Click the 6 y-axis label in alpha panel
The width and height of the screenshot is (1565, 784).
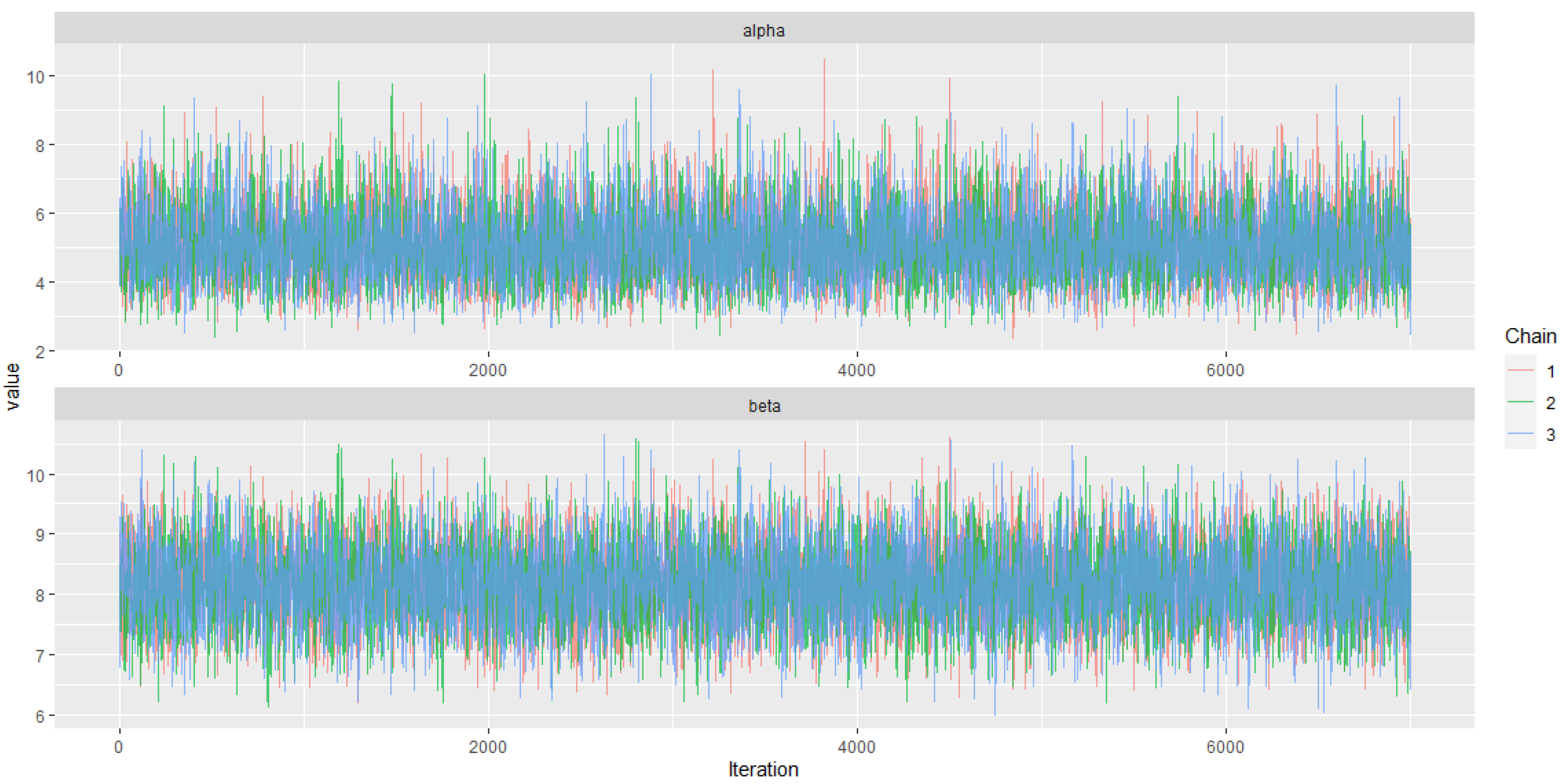[40, 214]
